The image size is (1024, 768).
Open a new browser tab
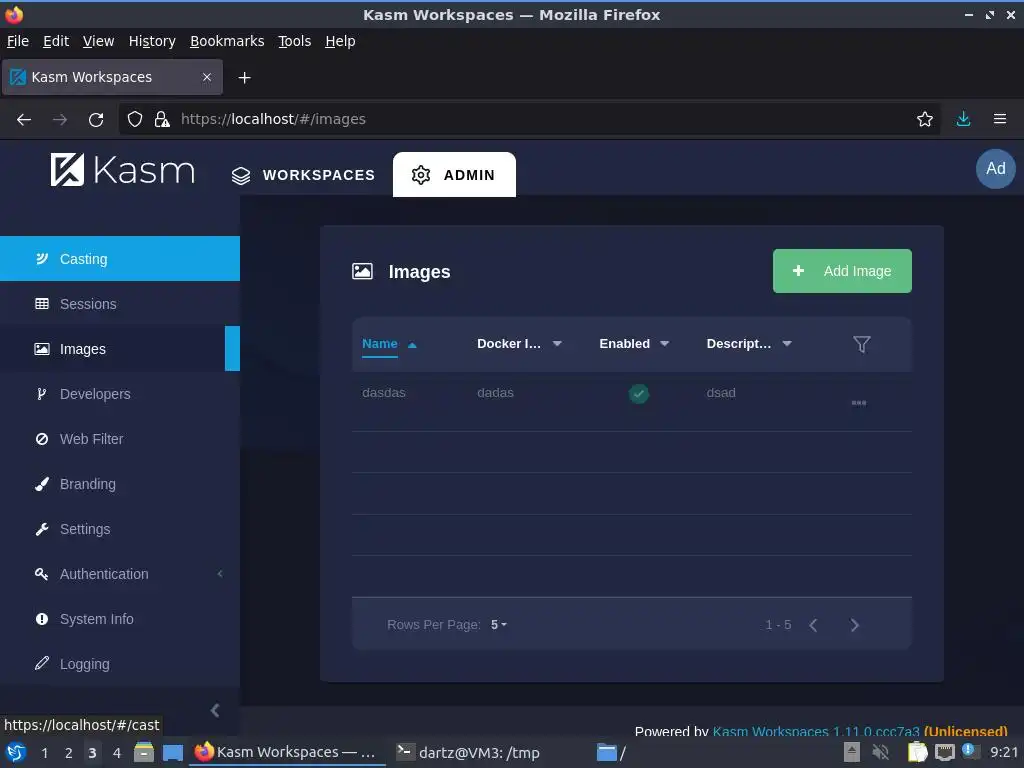(244, 78)
